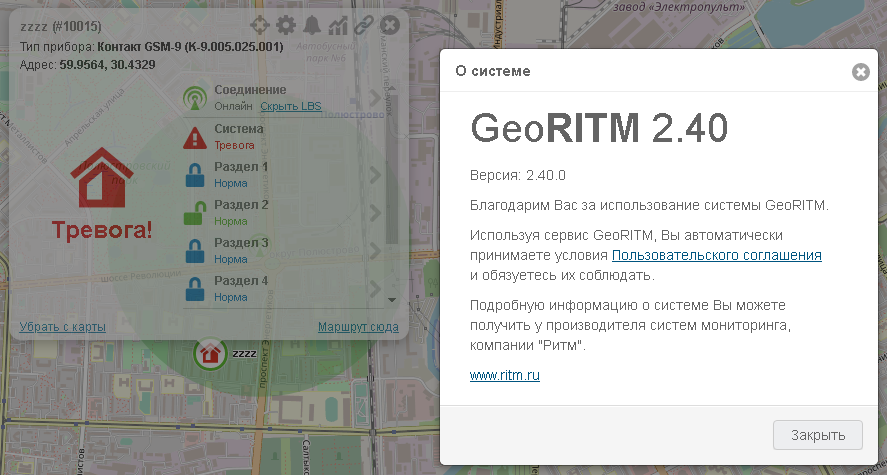Click the chain link icon in device panel
The height and width of the screenshot is (475, 887).
click(x=364, y=25)
